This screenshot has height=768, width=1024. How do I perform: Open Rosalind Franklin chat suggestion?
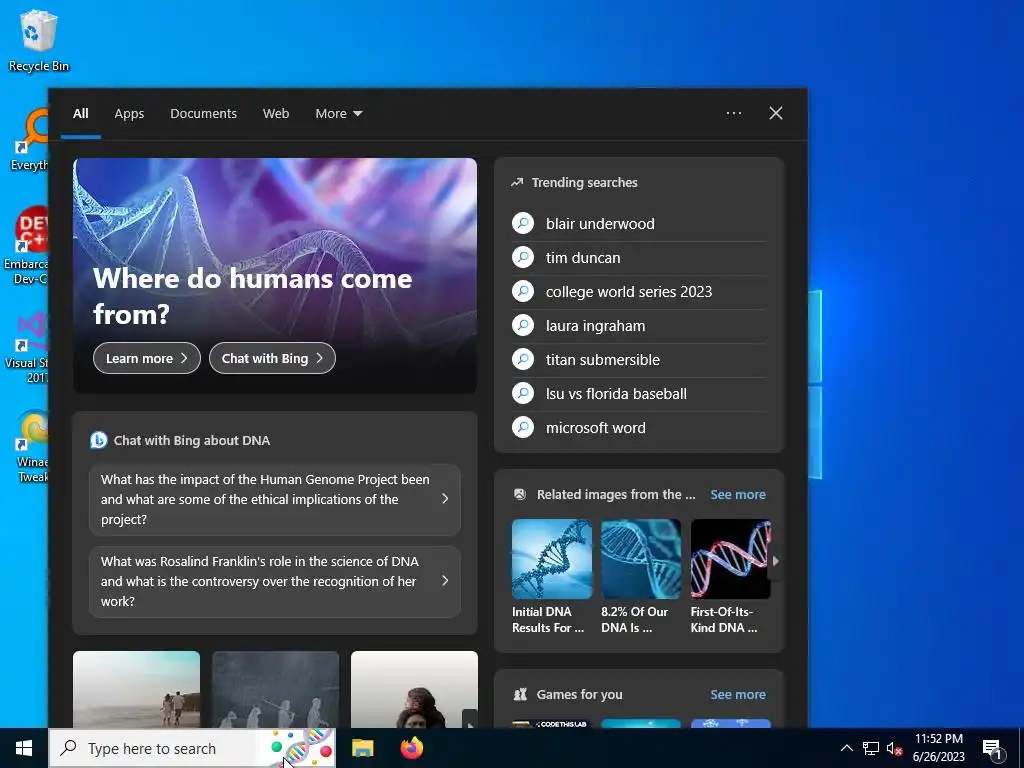(x=275, y=581)
